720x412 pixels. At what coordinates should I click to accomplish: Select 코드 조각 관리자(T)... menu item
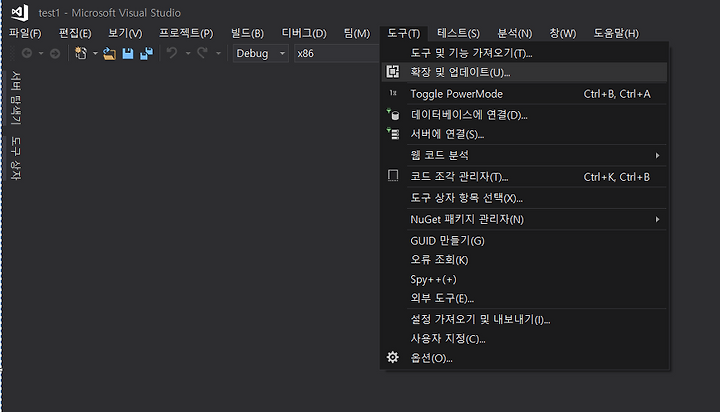pyautogui.click(x=524, y=176)
